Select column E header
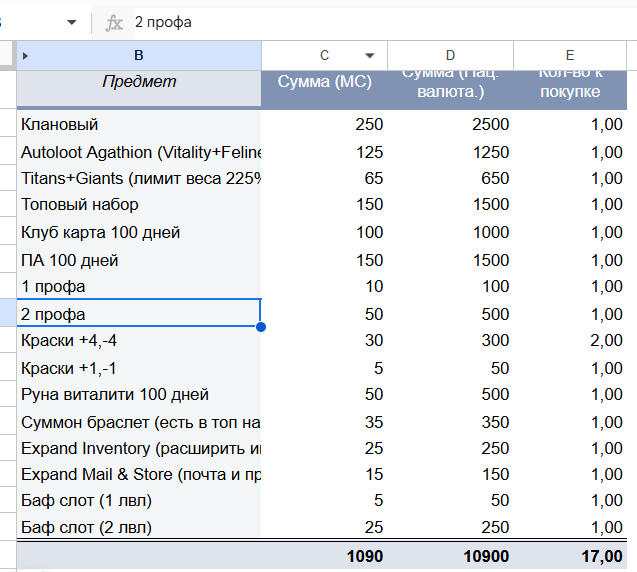Image resolution: width=637 pixels, height=572 pixels. click(x=570, y=56)
